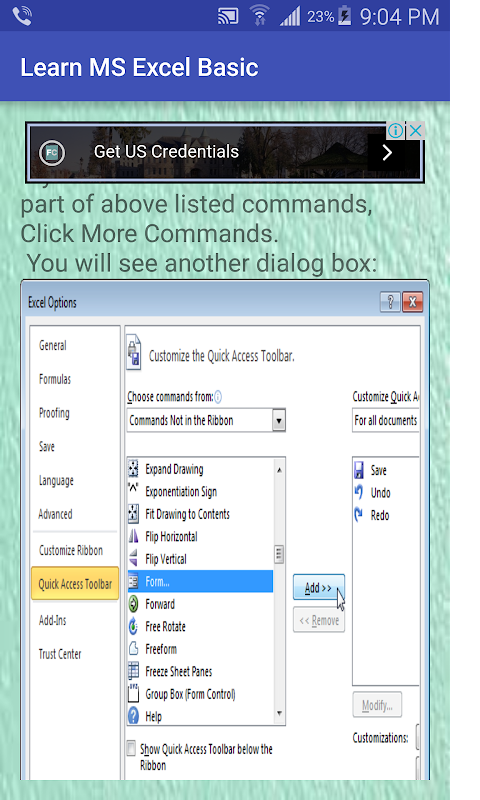Screen dimensions: 480x800
Task: Select 'Group Box (Form Control)' list row
Action: coord(200,693)
